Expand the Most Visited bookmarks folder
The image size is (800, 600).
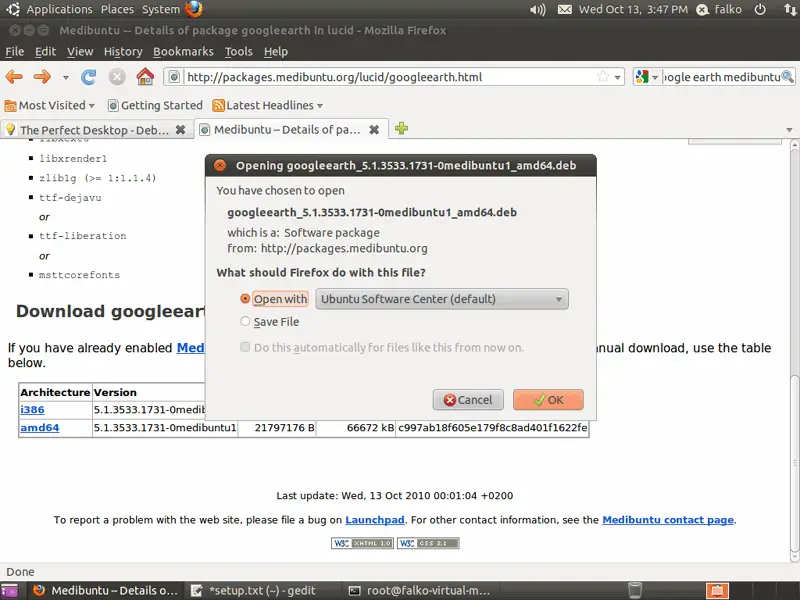[x=50, y=105]
